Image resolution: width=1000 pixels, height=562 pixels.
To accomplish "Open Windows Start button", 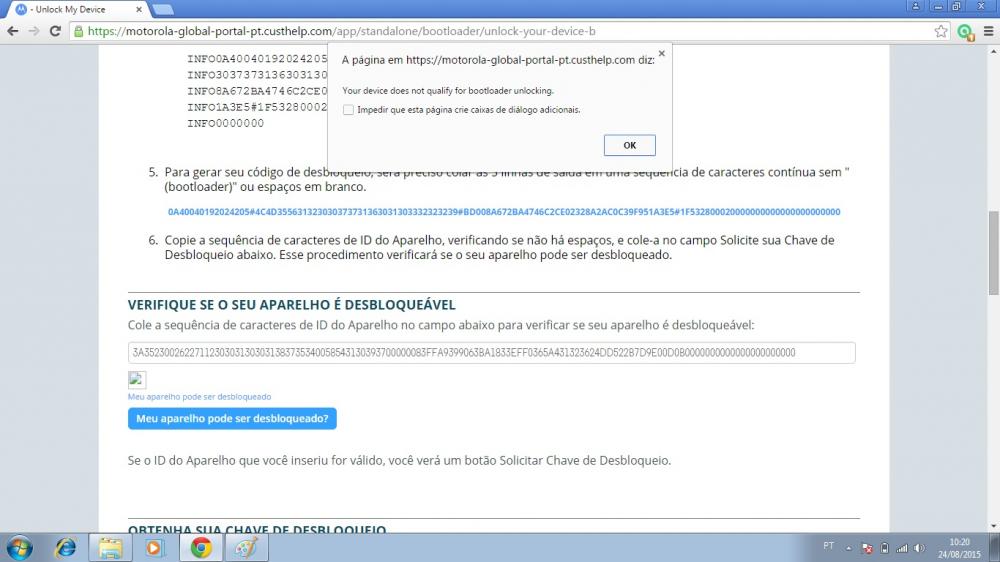I will [x=19, y=548].
